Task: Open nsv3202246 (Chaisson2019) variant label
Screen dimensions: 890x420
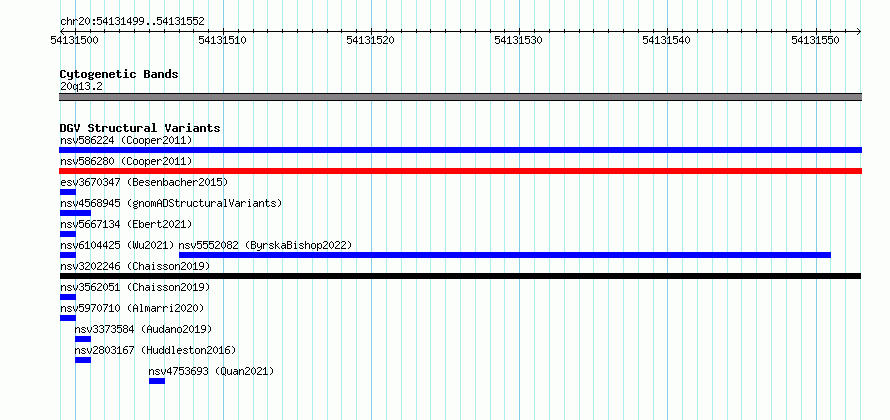Action: pyautogui.click(x=135, y=266)
